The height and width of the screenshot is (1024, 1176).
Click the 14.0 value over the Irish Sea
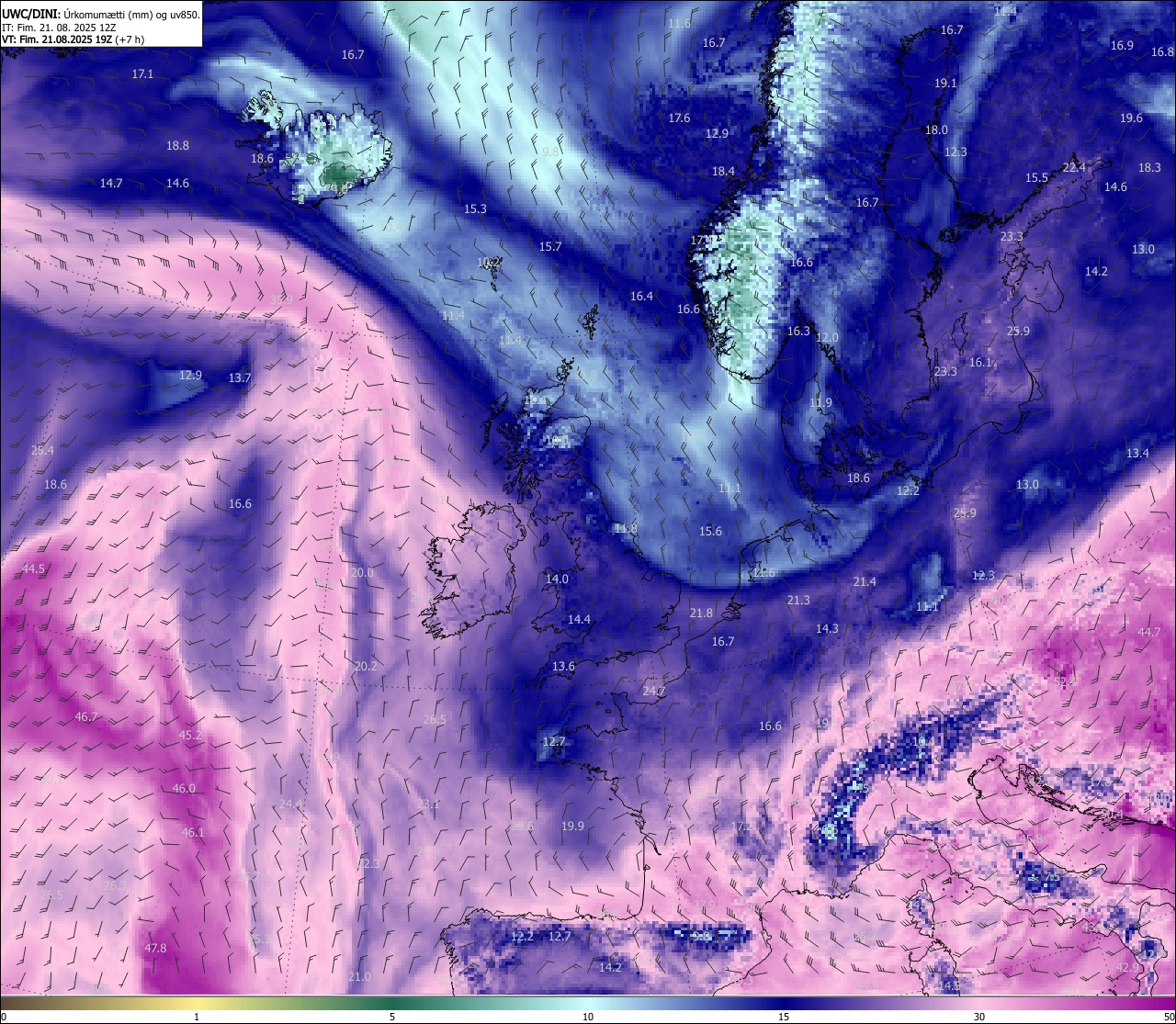pyautogui.click(x=557, y=579)
